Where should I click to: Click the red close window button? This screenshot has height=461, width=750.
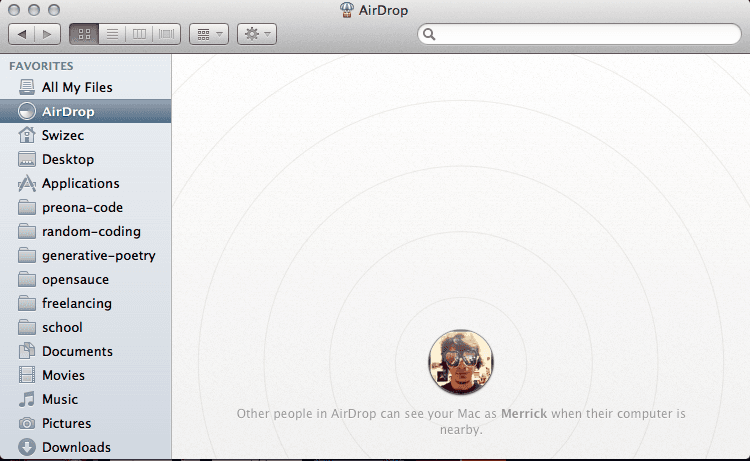point(14,10)
